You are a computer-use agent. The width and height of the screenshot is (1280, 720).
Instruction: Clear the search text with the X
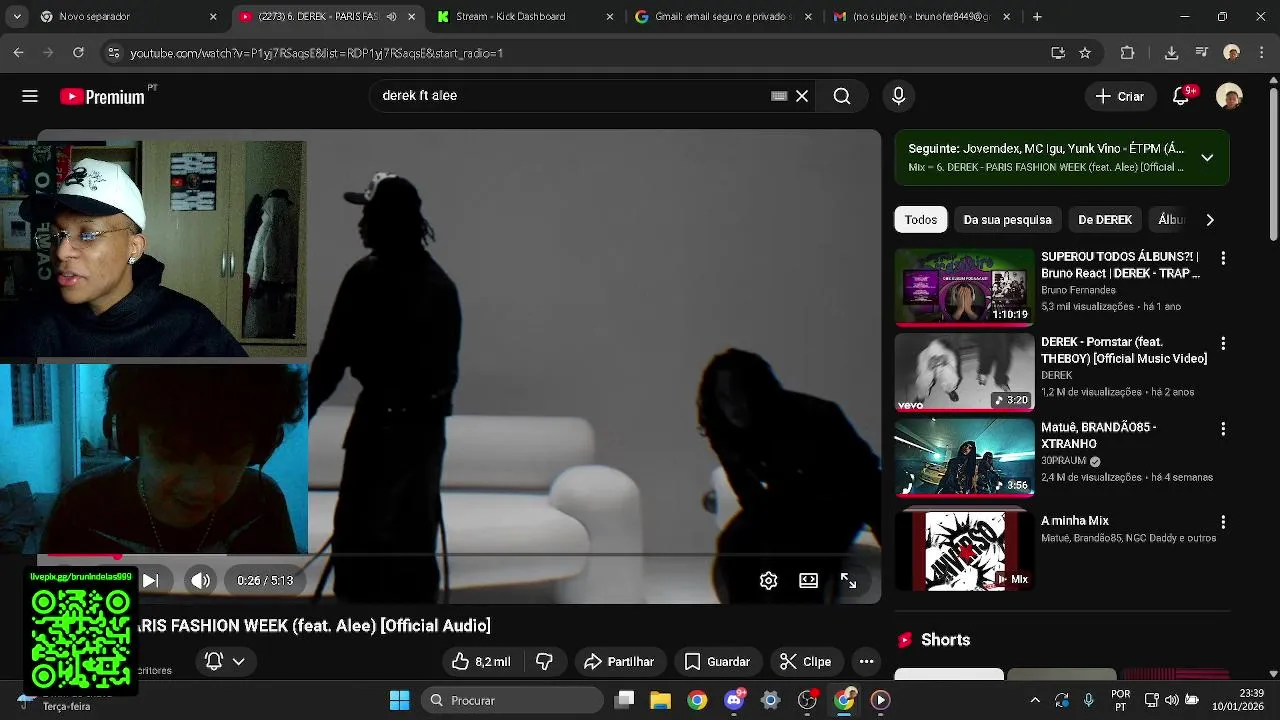(x=802, y=96)
